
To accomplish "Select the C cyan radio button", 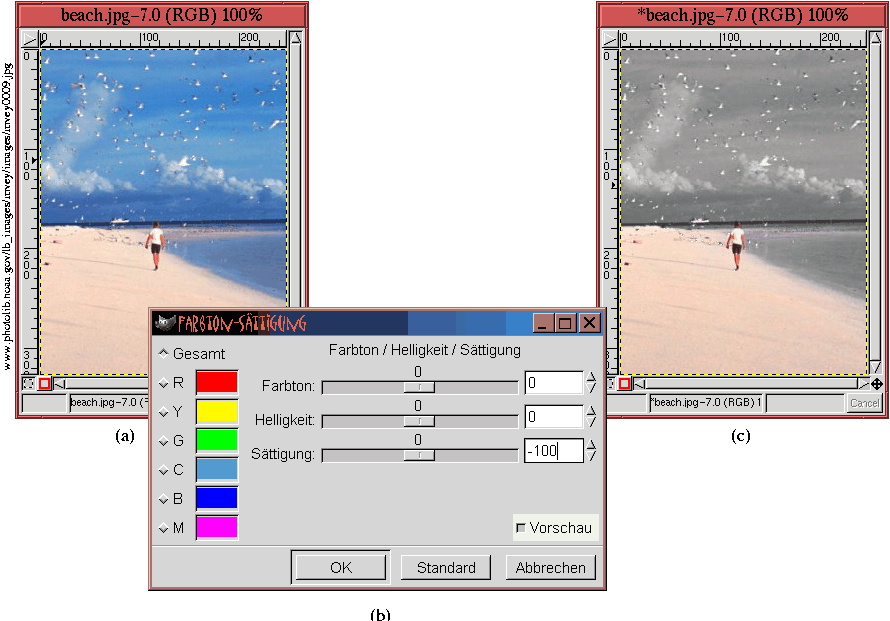I will 163,469.
